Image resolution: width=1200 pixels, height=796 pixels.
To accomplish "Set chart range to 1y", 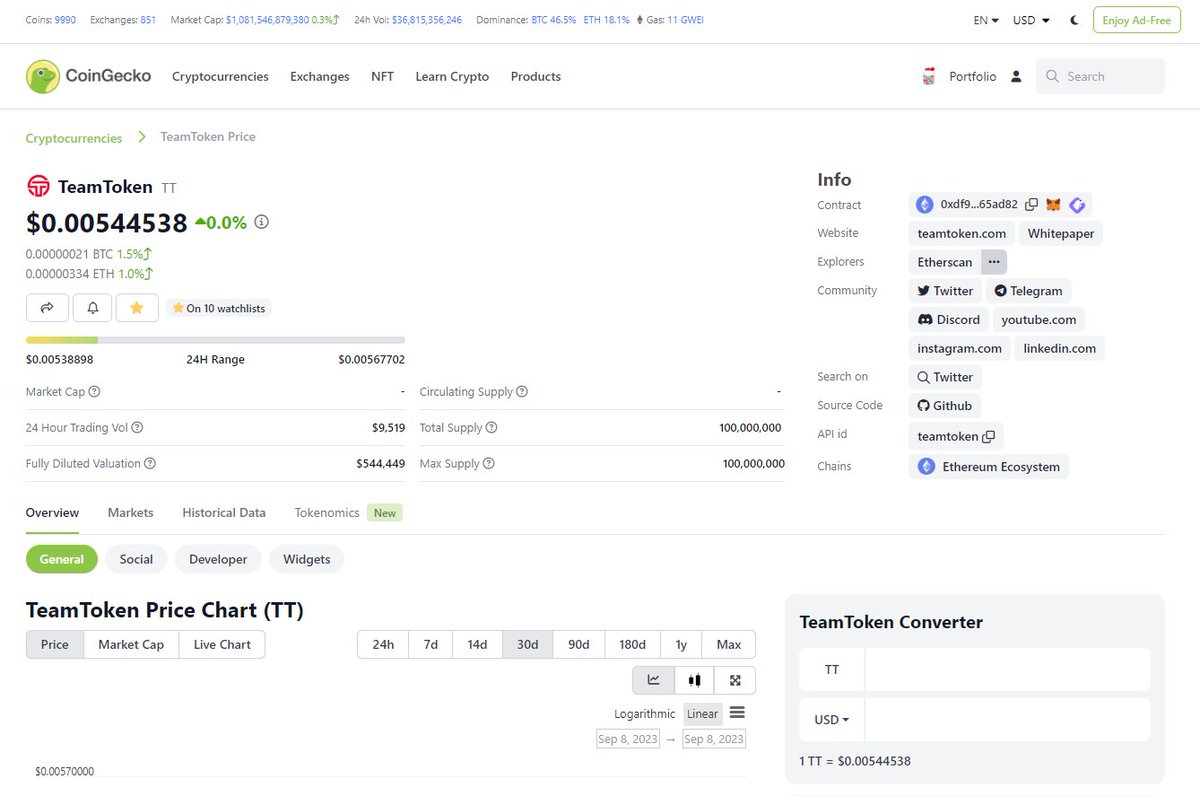I will point(681,645).
